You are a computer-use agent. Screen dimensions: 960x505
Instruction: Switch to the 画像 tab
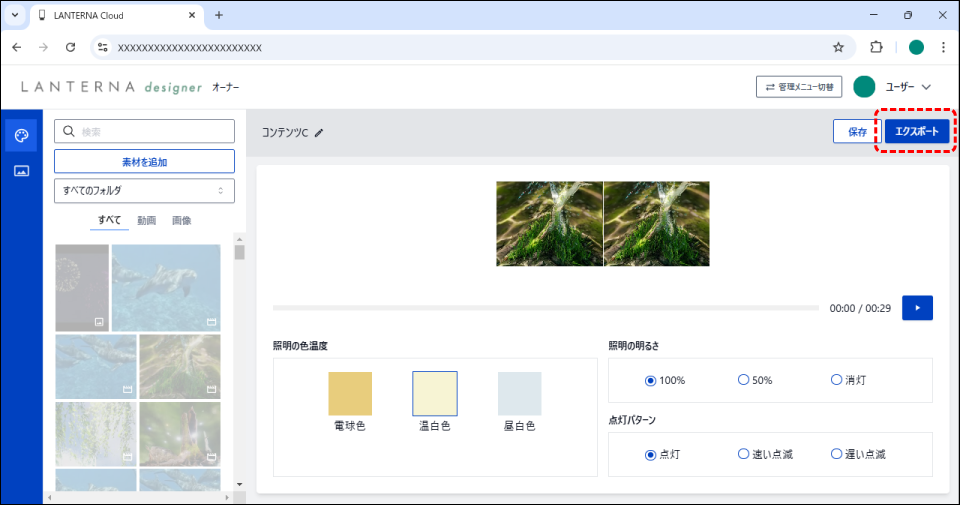click(181, 220)
